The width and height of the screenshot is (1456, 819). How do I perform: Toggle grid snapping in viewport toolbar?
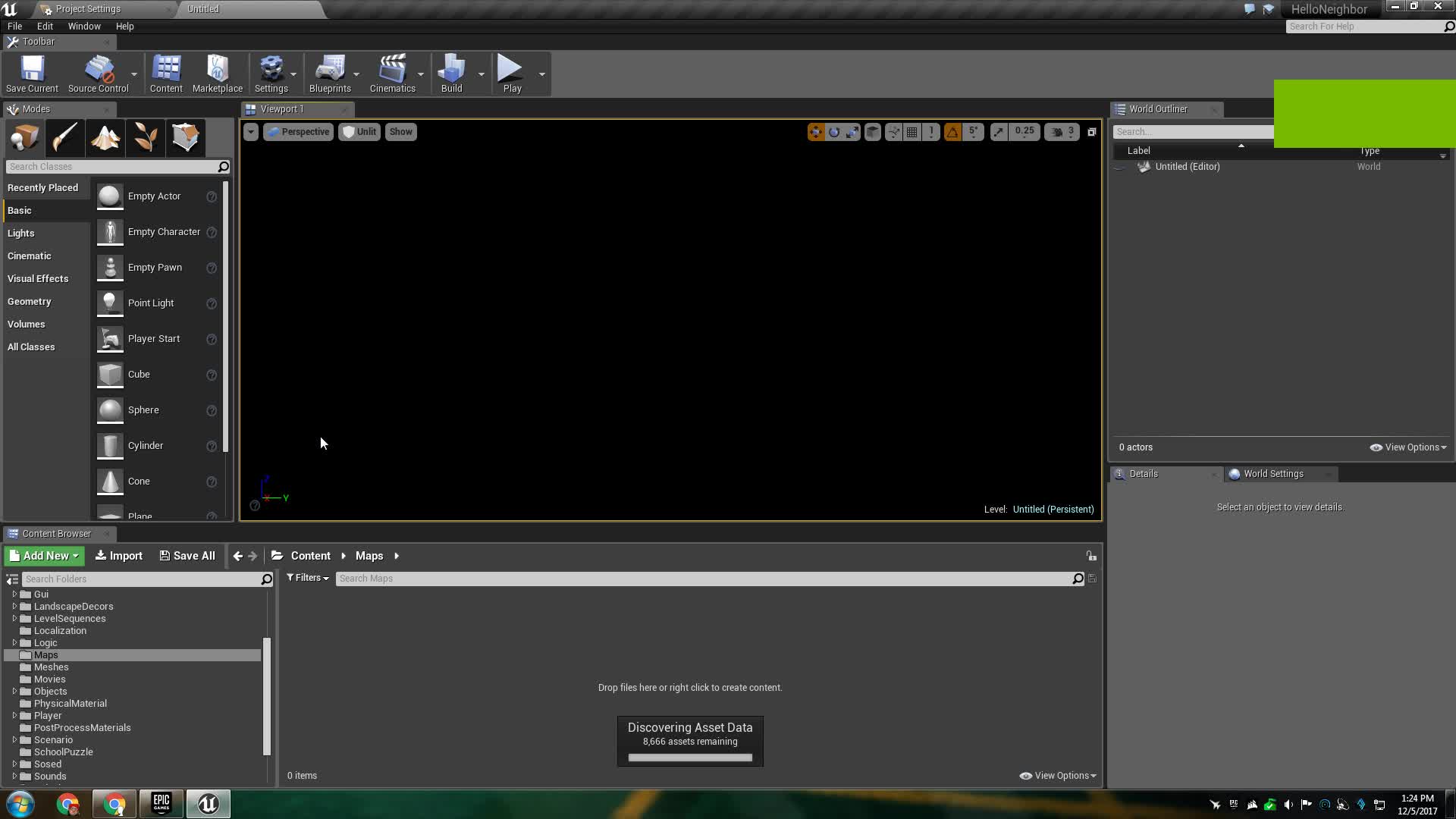(912, 131)
